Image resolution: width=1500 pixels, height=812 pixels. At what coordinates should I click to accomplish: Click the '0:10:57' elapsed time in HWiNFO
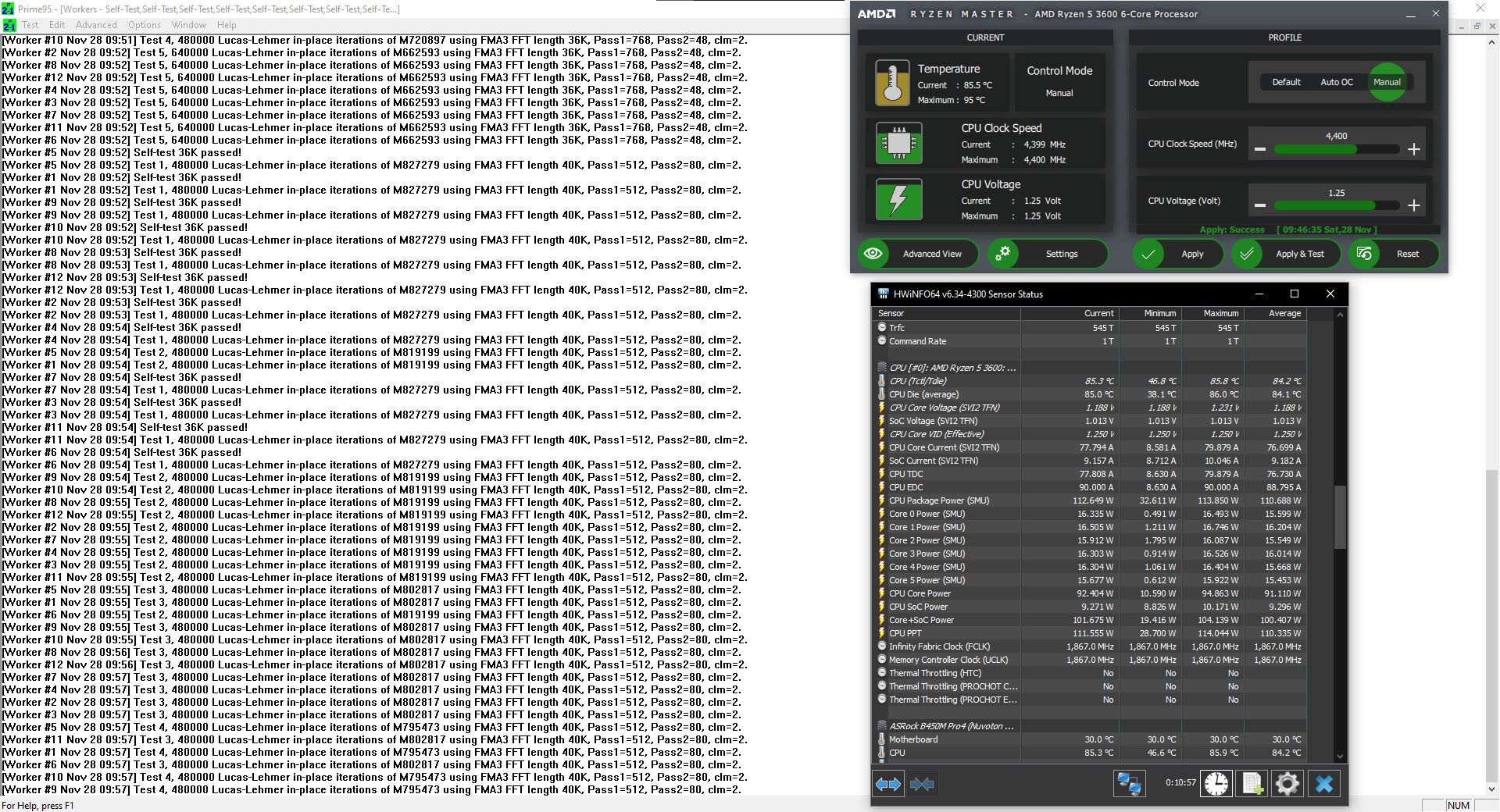[x=1180, y=782]
